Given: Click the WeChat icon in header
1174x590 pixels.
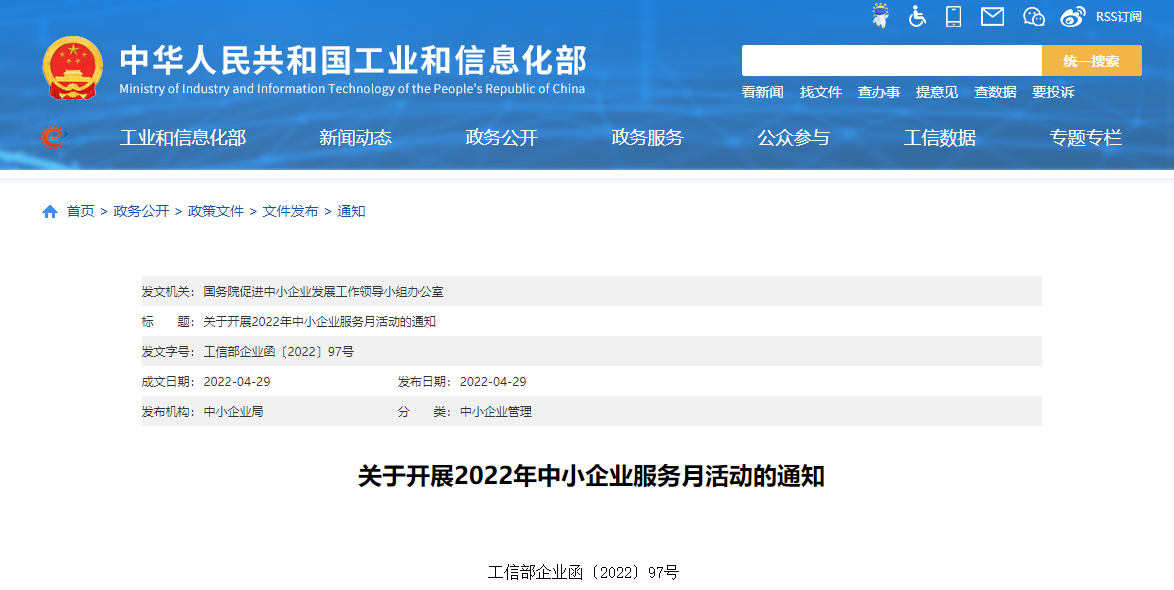Looking at the screenshot, I should point(1033,16).
